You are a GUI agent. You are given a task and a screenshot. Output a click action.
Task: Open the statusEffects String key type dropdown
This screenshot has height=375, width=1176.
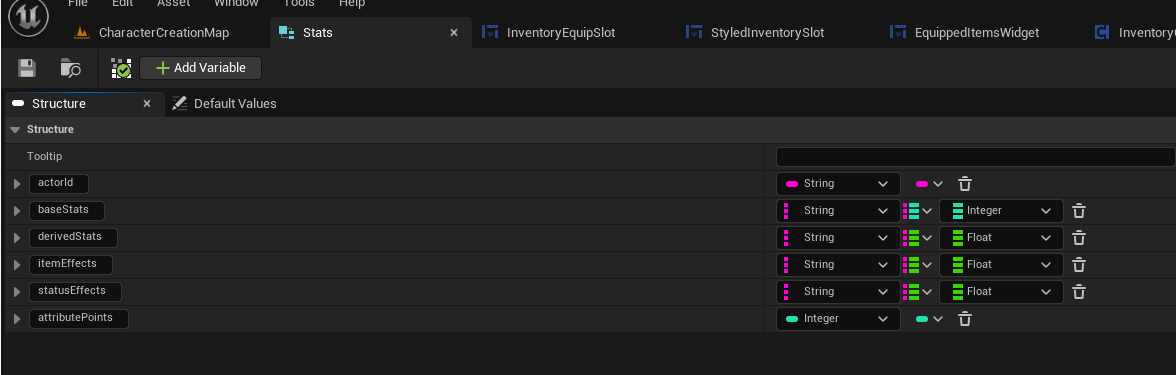838,292
